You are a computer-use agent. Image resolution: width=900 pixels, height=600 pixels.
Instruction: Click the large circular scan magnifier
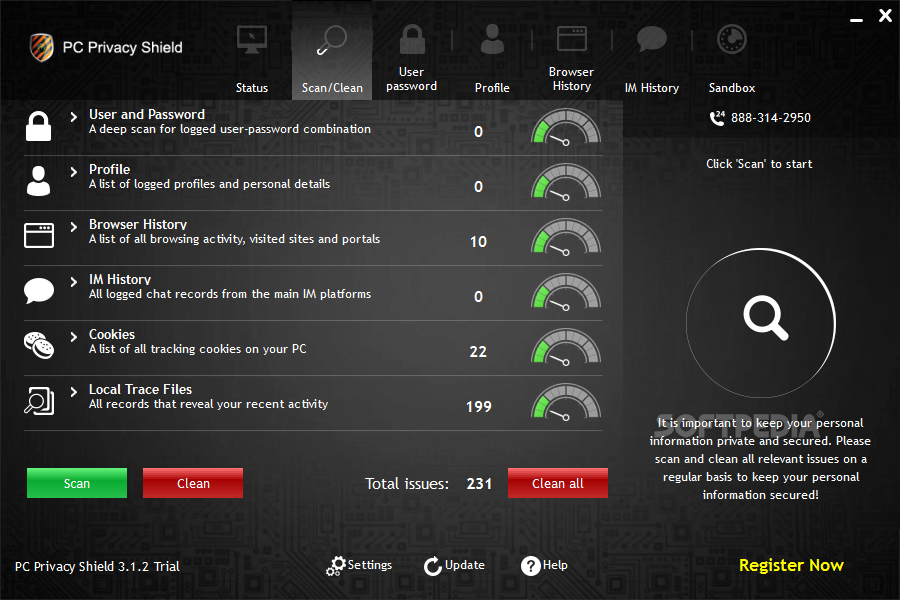(761, 323)
